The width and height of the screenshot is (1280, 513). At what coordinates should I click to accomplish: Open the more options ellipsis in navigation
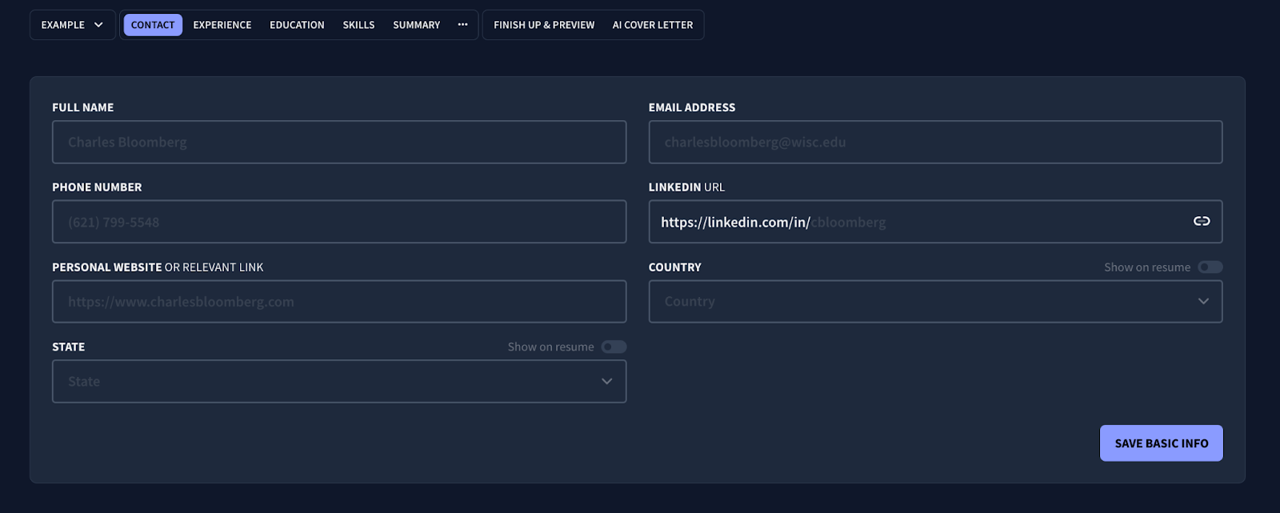point(463,24)
